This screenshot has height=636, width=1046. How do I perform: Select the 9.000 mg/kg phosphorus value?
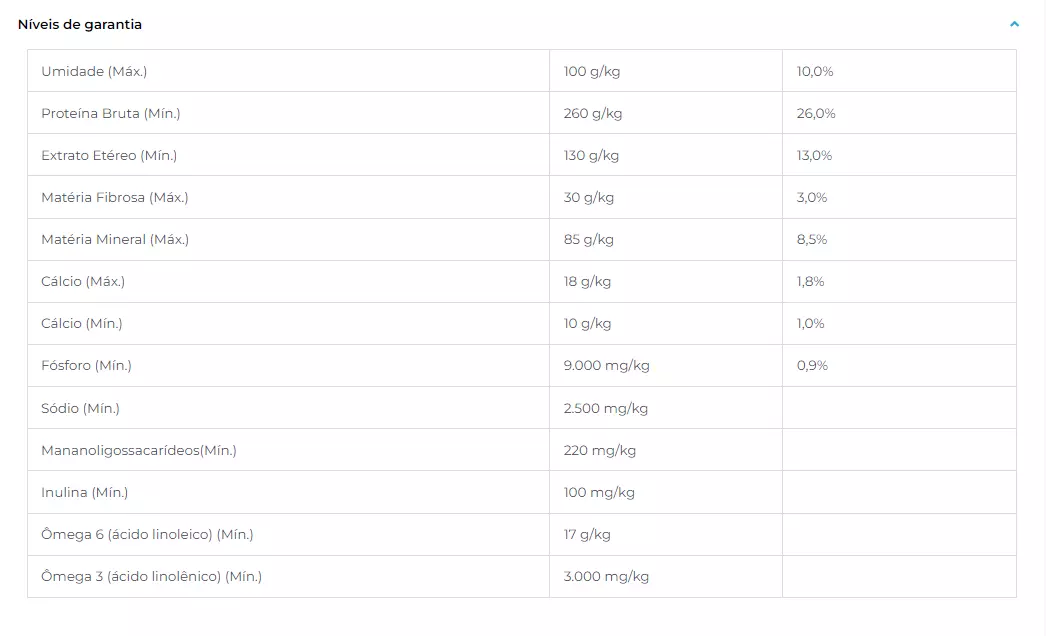click(606, 366)
